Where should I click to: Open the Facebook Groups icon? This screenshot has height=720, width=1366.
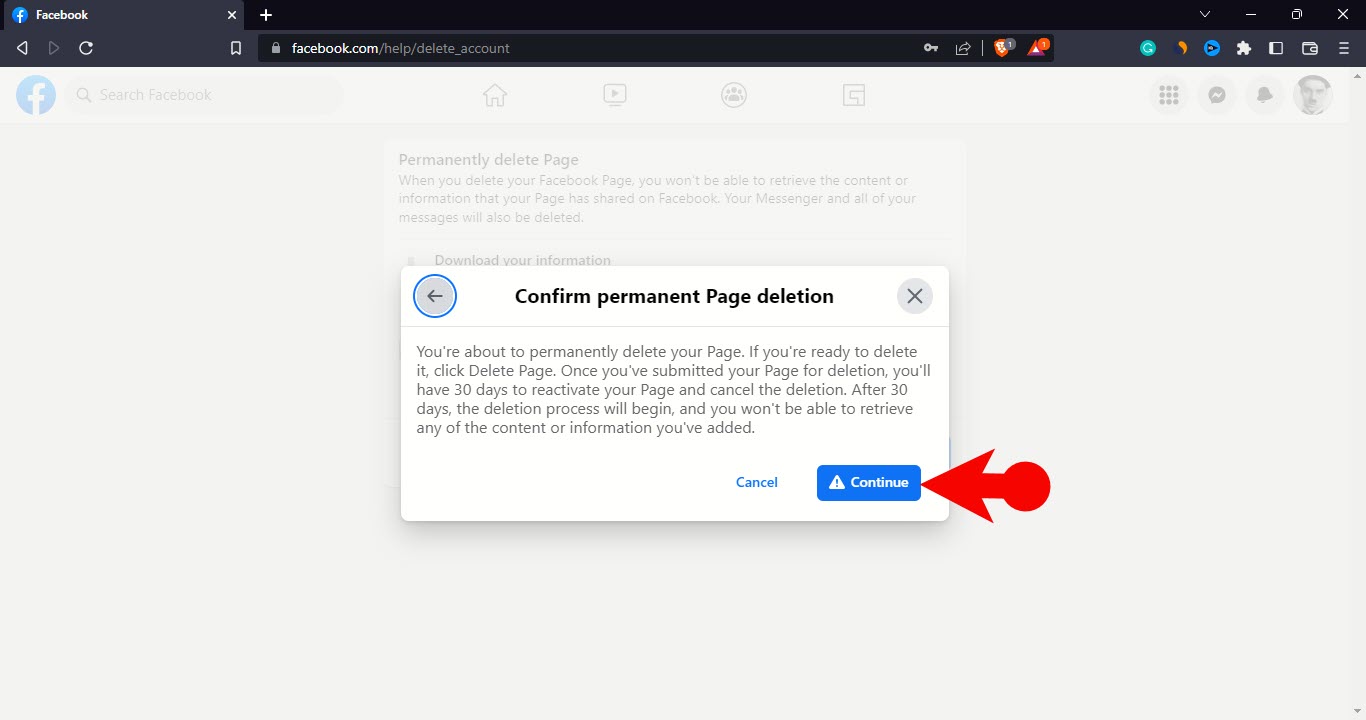tap(734, 95)
